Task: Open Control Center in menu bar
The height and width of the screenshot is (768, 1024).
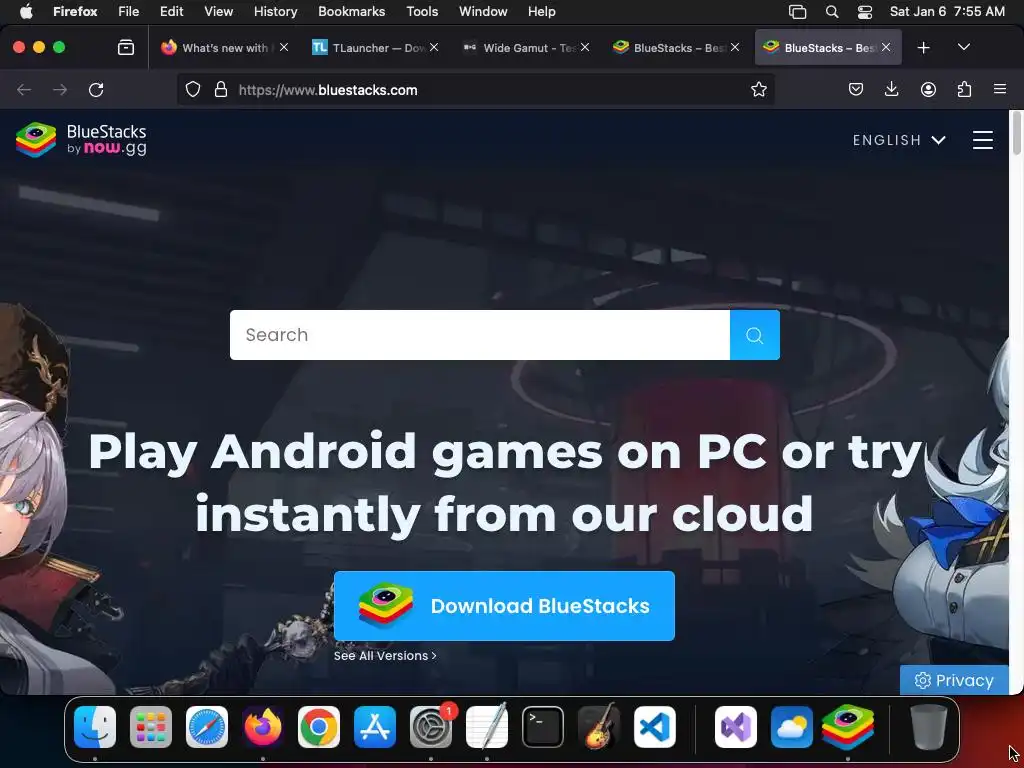Action: click(x=864, y=11)
